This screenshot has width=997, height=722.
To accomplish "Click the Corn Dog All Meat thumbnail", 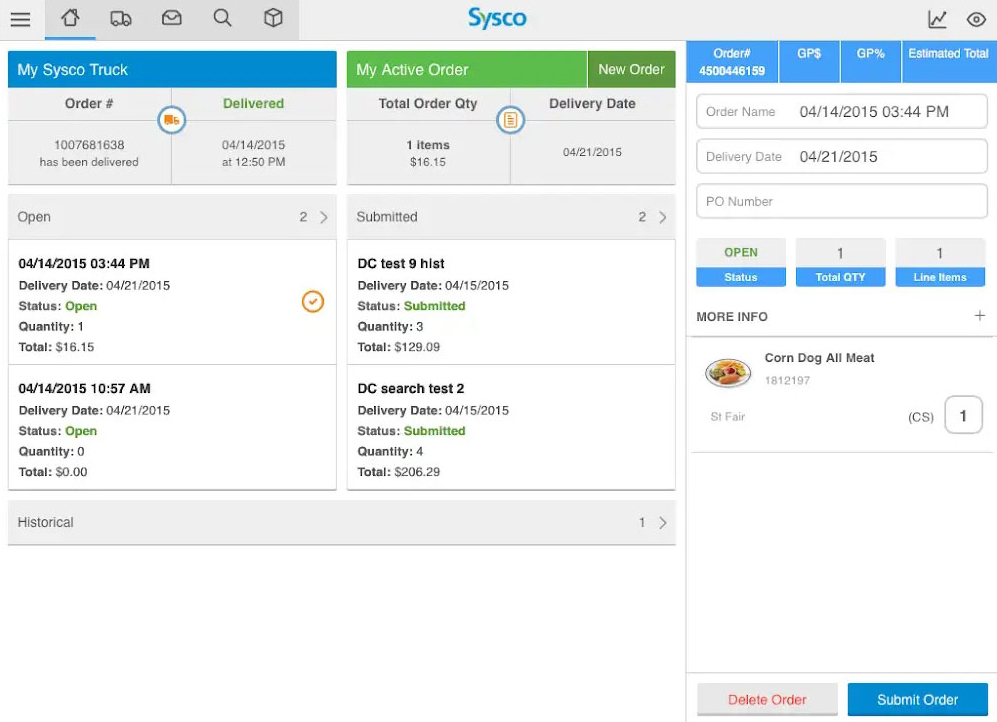I will pyautogui.click(x=728, y=372).
